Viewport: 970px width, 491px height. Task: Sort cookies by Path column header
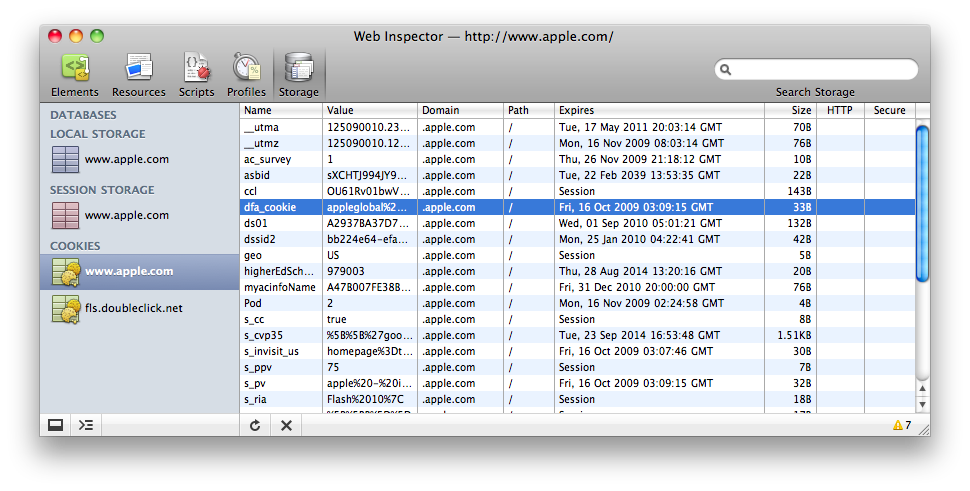(529, 110)
